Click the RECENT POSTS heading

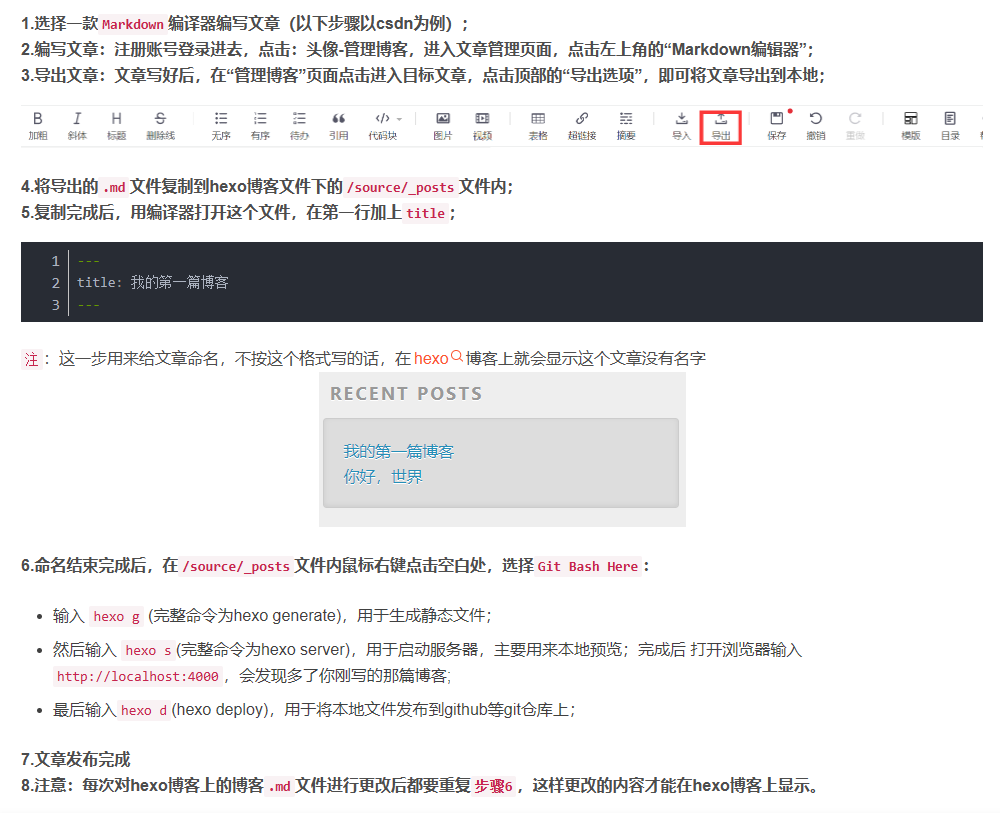(406, 393)
